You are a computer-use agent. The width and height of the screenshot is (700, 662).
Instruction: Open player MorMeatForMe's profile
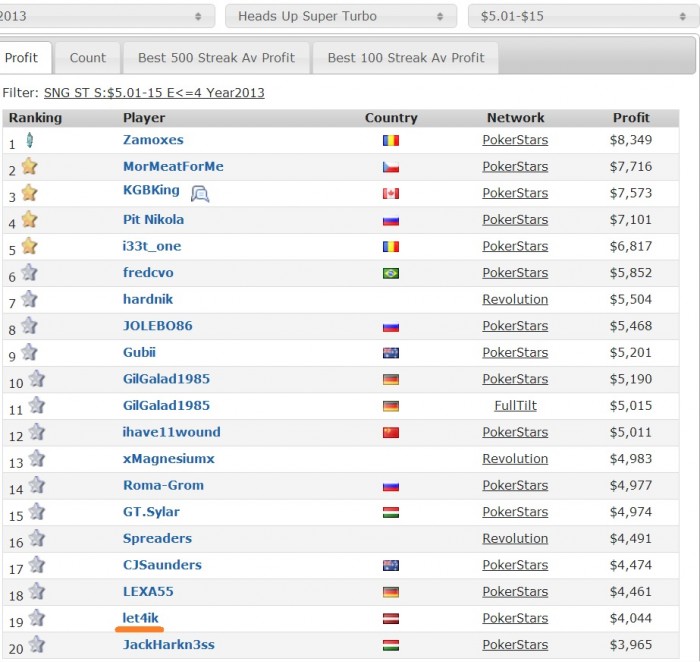[173, 166]
